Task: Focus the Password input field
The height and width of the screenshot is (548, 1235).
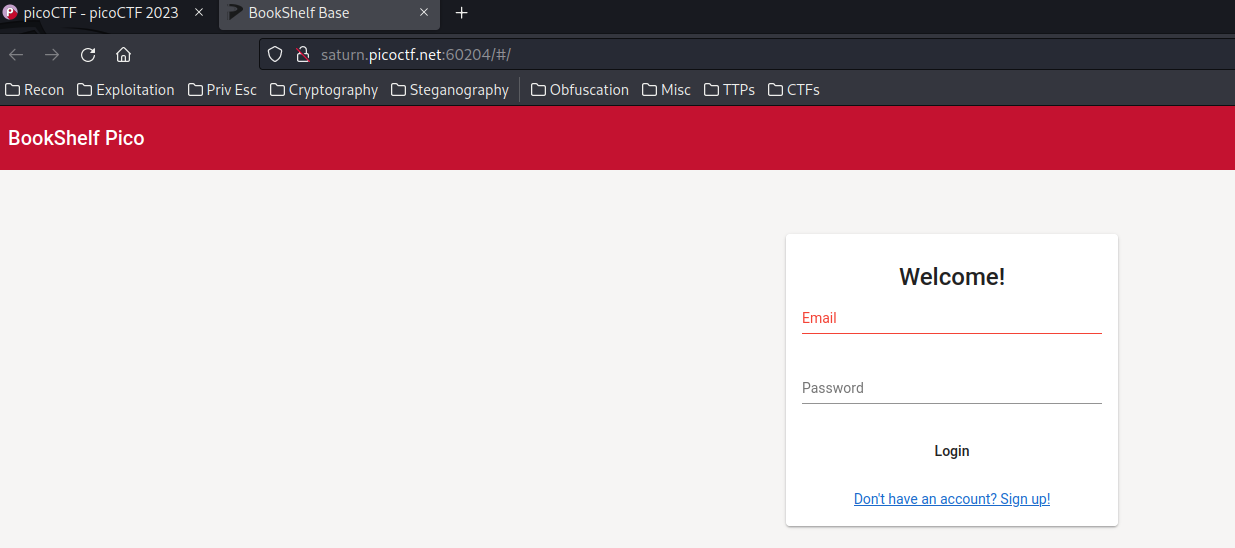Action: click(952, 388)
